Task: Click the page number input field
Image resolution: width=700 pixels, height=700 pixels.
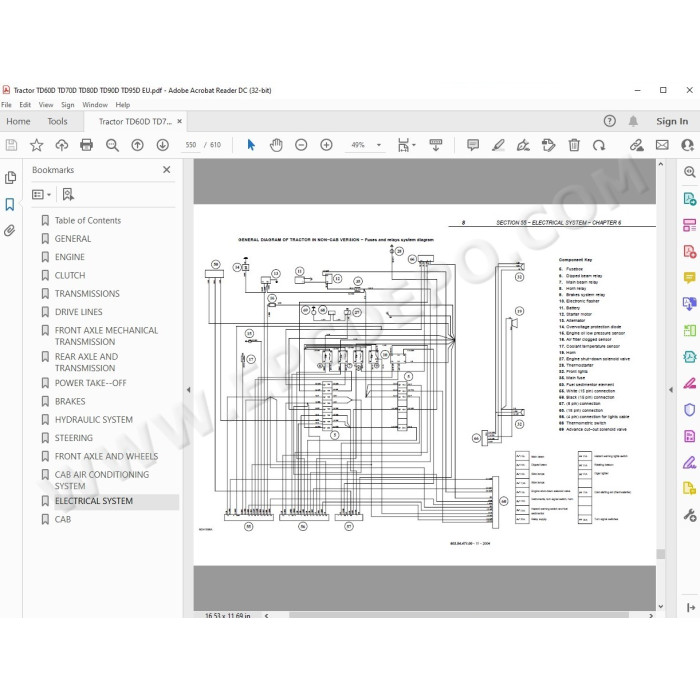Action: coord(191,145)
